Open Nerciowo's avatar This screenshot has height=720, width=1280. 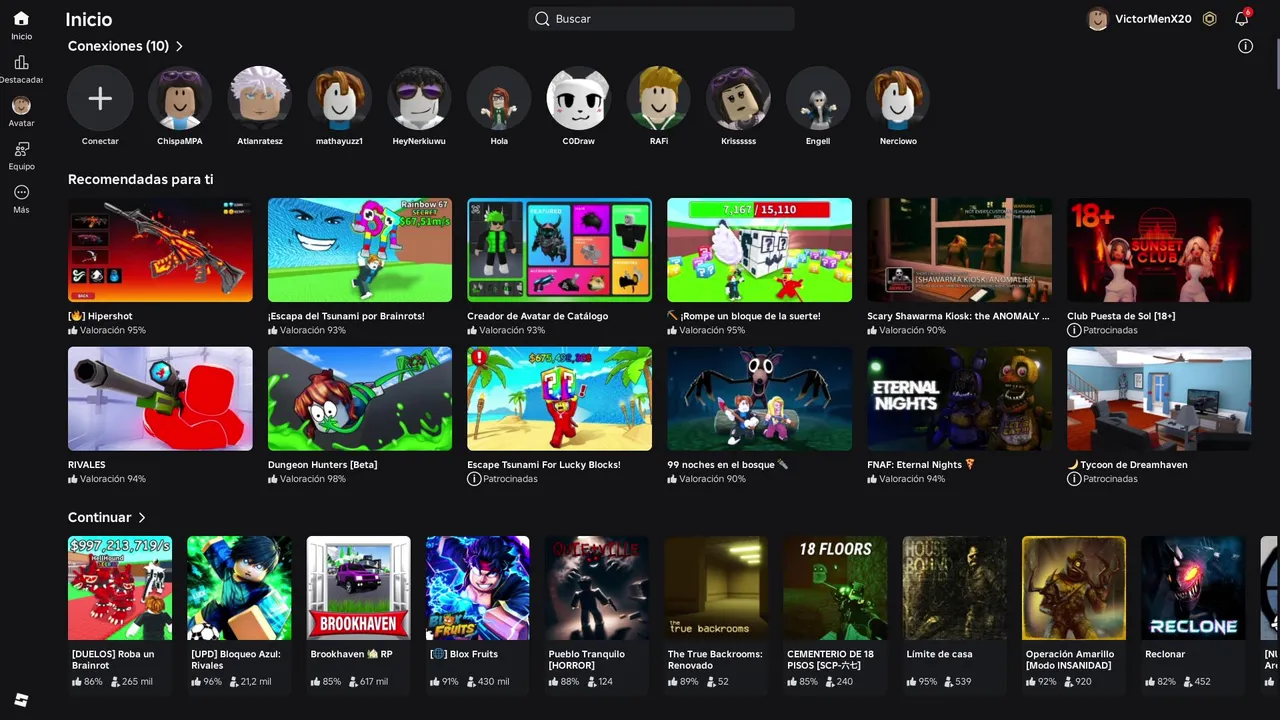click(898, 98)
